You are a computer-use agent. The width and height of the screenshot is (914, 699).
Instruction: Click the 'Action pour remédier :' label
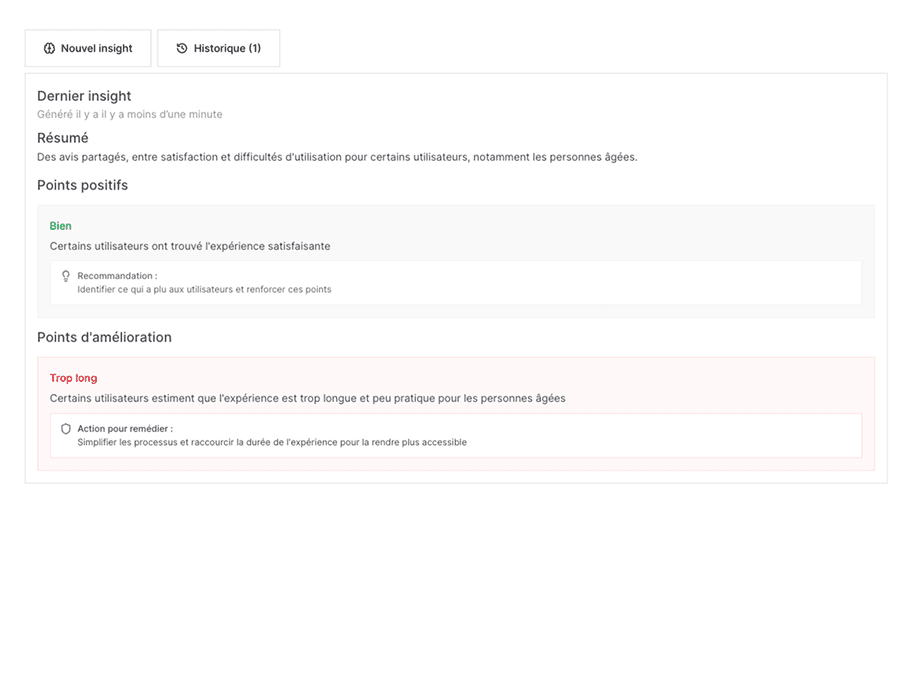tap(125, 429)
